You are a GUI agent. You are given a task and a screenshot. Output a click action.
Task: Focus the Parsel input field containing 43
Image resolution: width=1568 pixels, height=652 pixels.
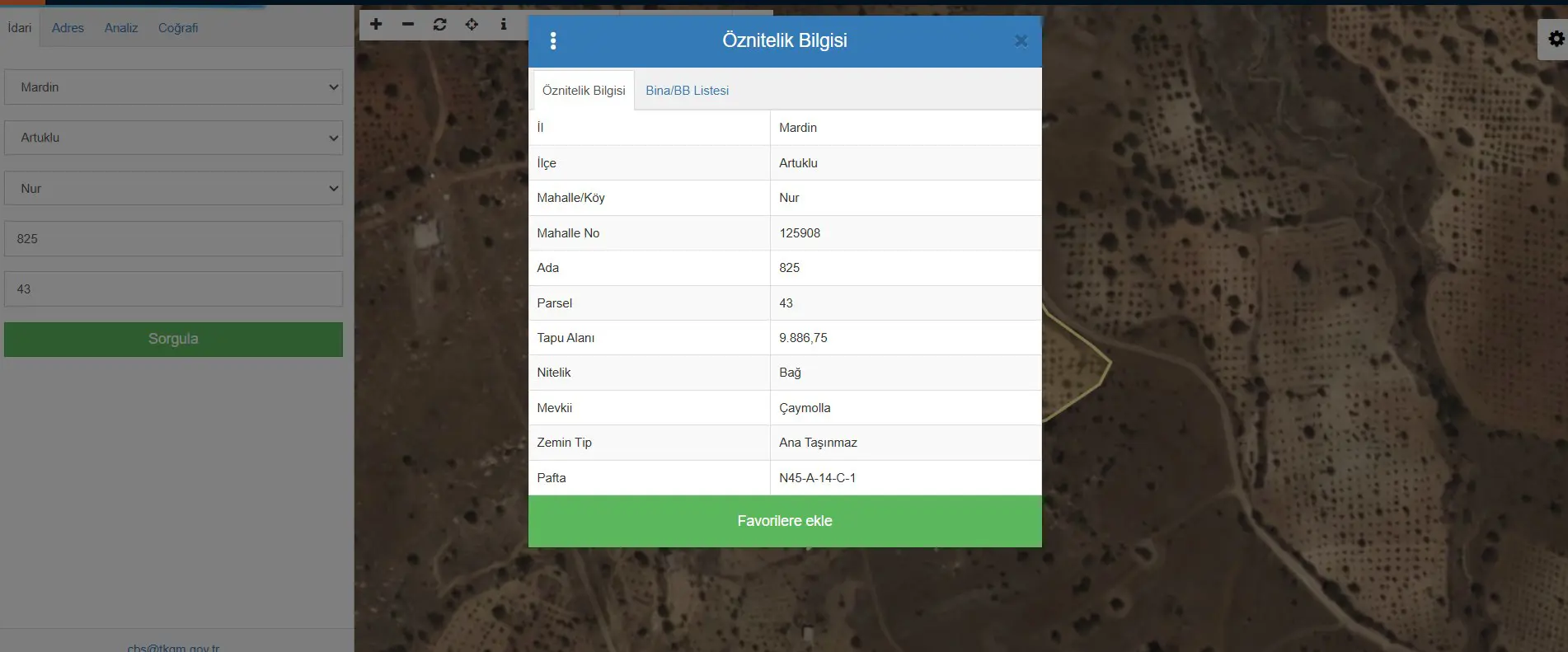click(x=174, y=289)
